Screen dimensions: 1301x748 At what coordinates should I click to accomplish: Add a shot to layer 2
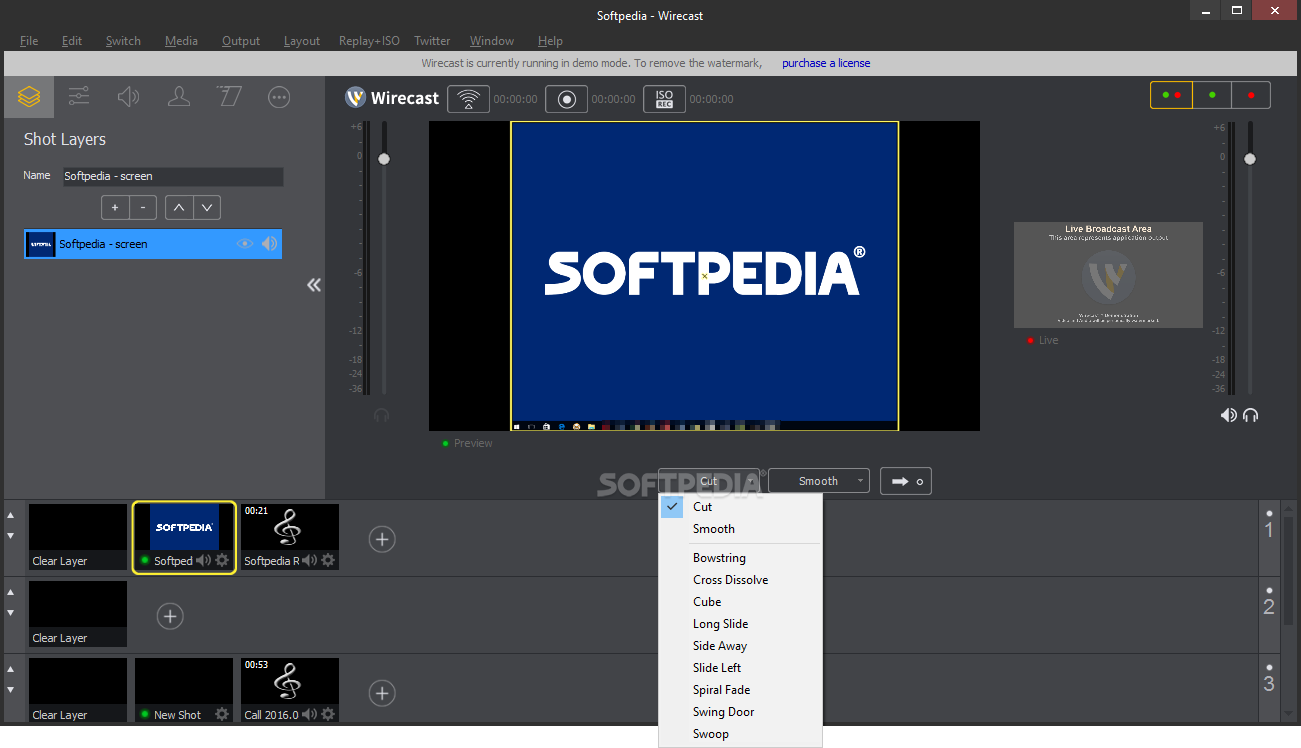pos(170,616)
